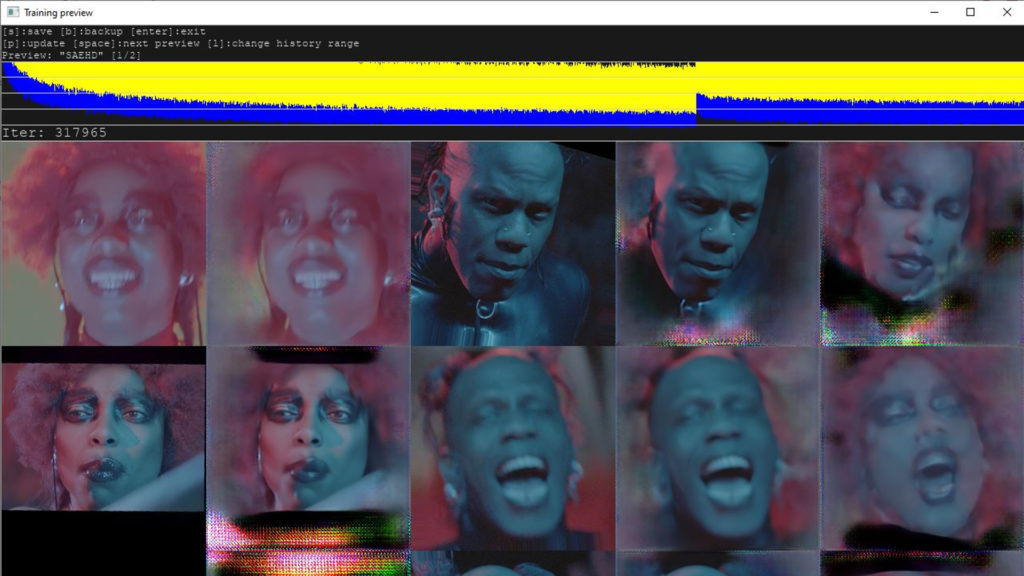Click second-row second reconstructed dark lipstick face
Viewport: 1024px width, 576px height.
pos(308,448)
